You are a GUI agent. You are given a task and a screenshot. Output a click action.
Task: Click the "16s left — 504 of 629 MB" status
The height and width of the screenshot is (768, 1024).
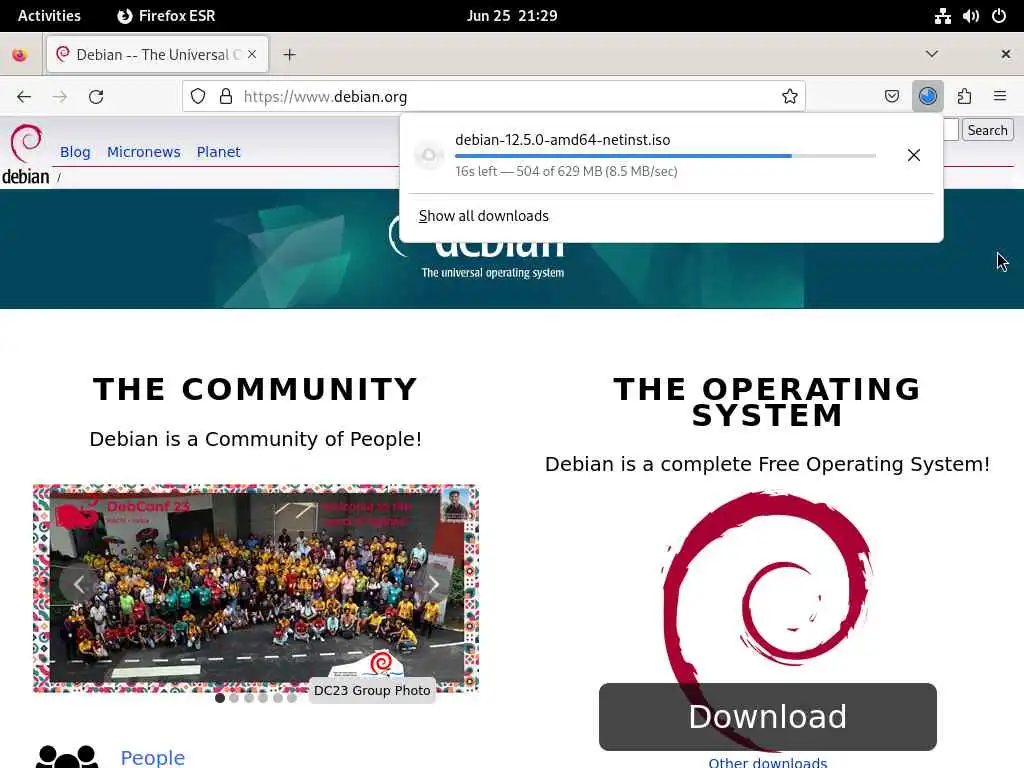pyautogui.click(x=566, y=171)
